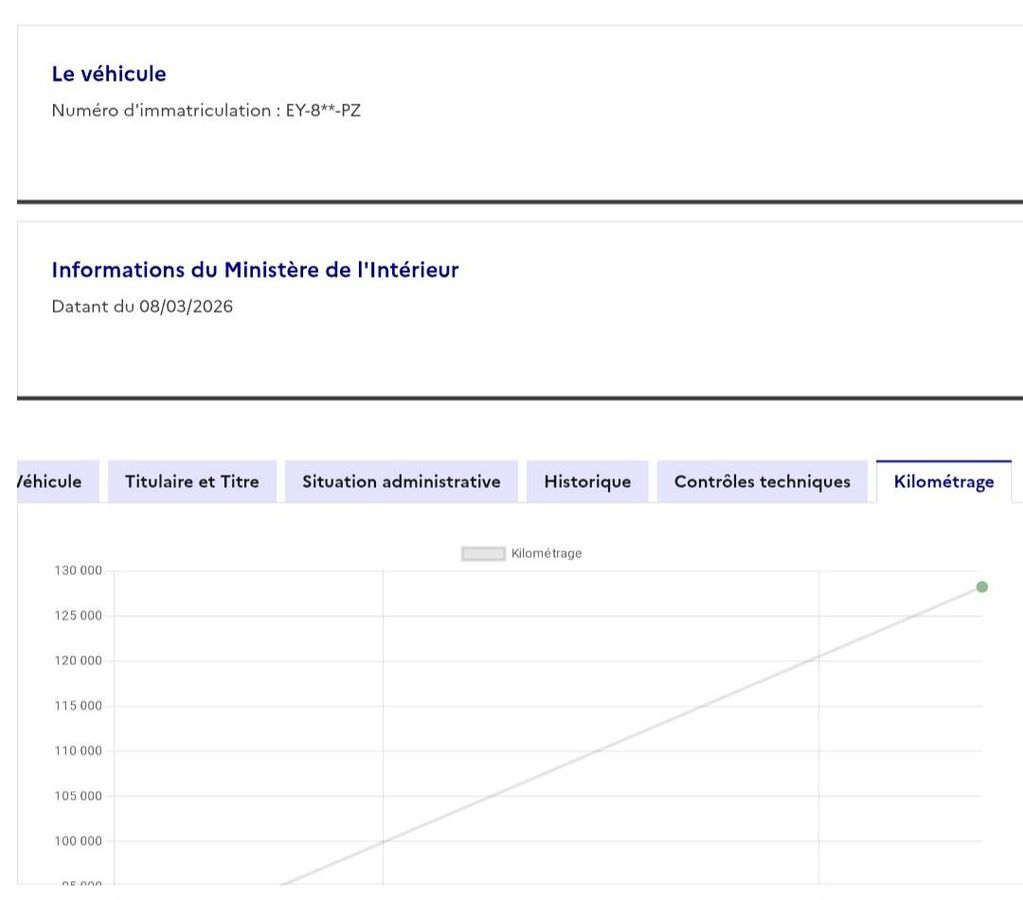Click the "Le véhicule" heading
This screenshot has width=1023, height=900.
(x=109, y=74)
